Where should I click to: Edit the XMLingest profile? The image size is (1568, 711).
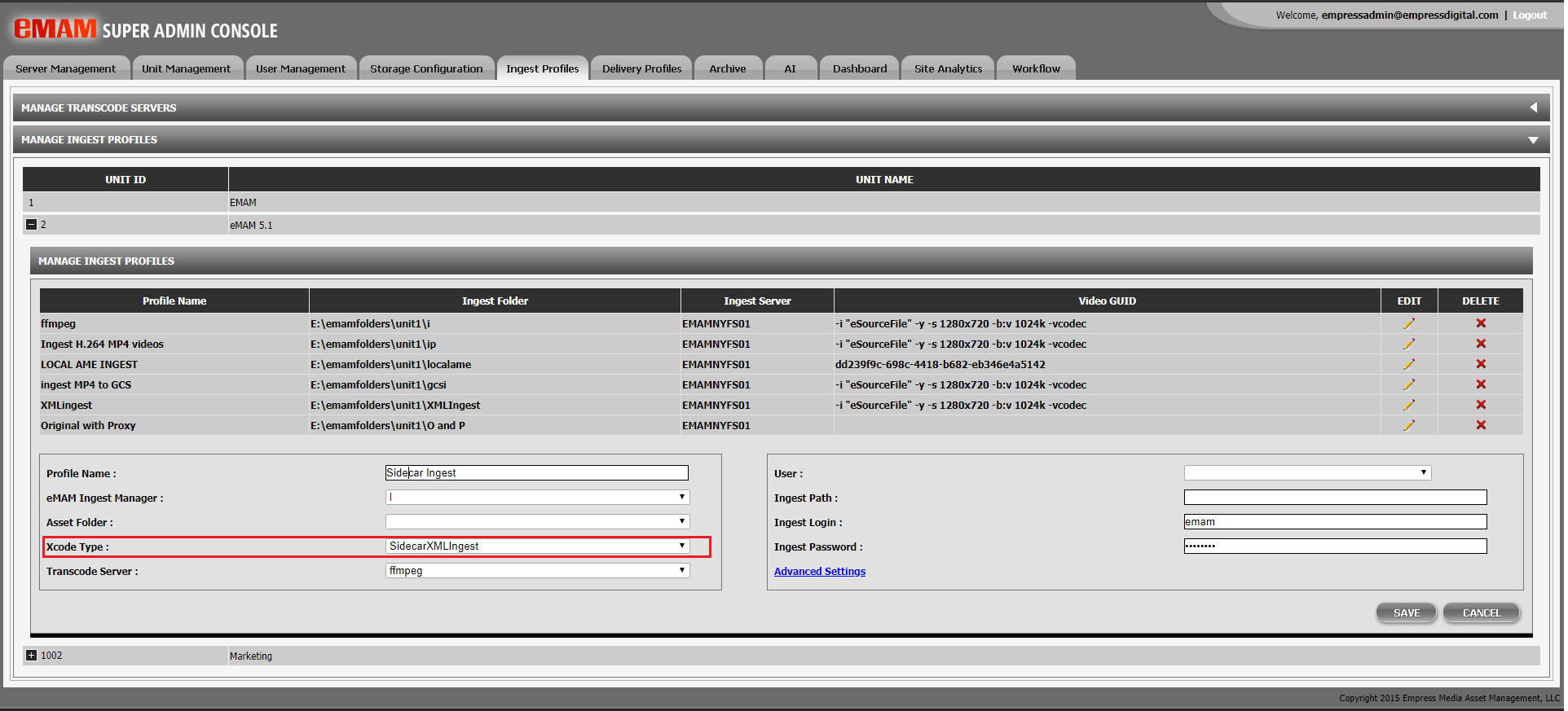click(x=1409, y=405)
